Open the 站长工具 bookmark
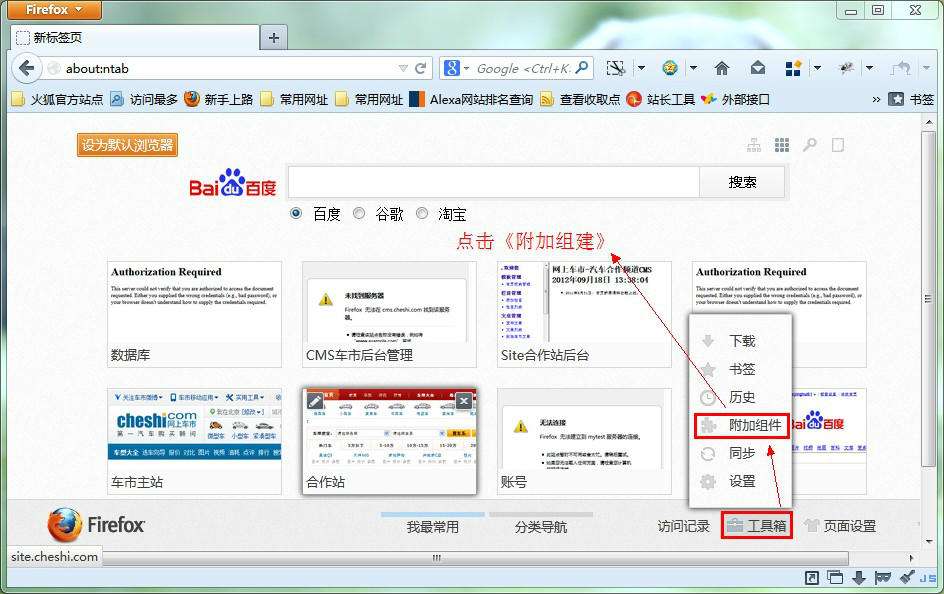 pyautogui.click(x=660, y=99)
